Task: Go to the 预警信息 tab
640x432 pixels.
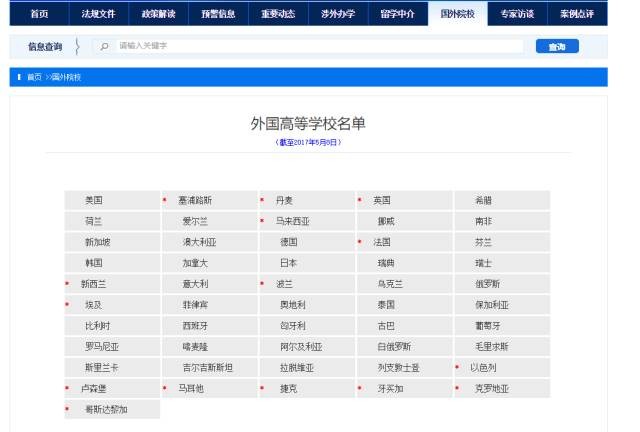Action: coord(218,14)
